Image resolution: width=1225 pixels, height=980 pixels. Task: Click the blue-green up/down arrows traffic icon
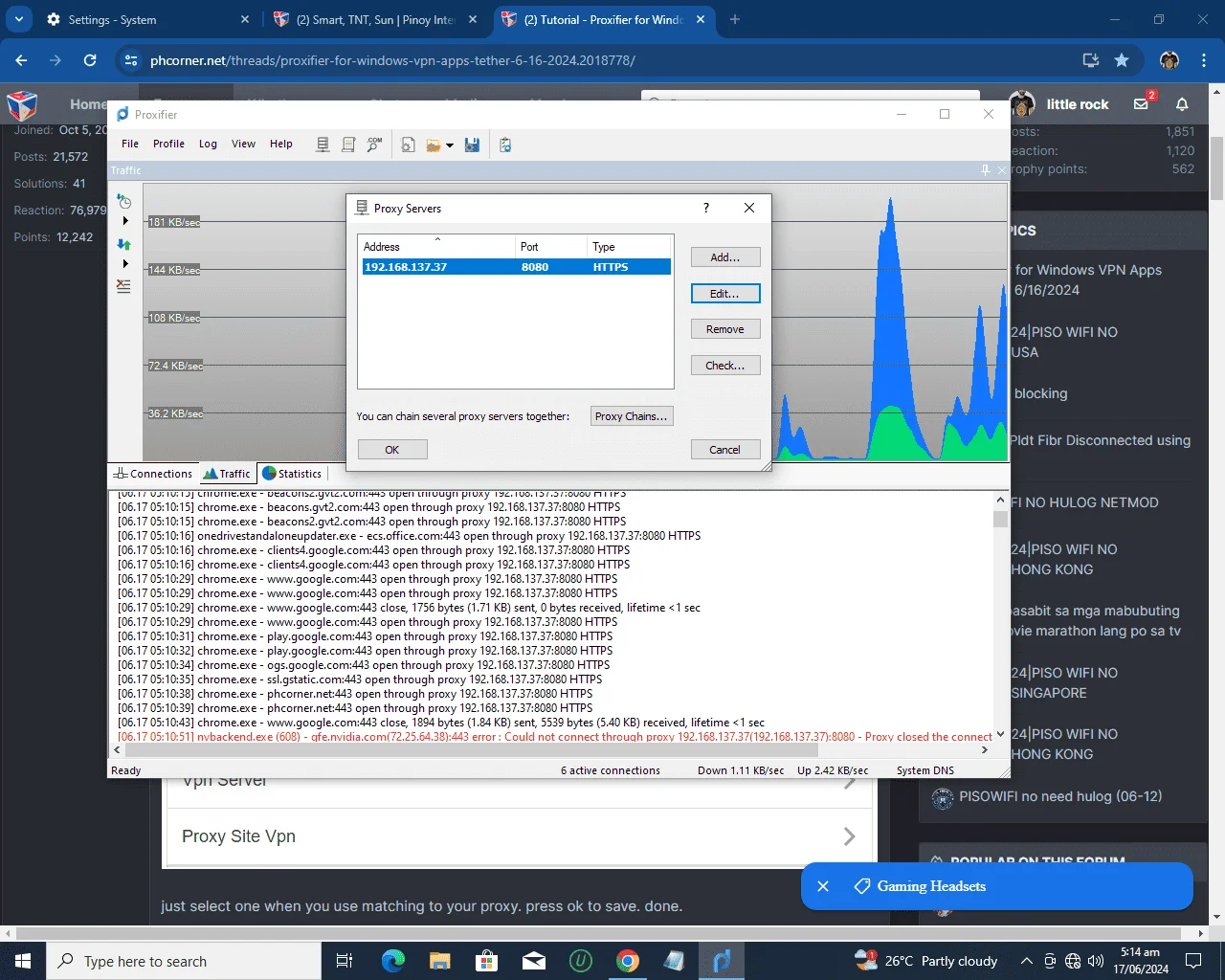(124, 244)
